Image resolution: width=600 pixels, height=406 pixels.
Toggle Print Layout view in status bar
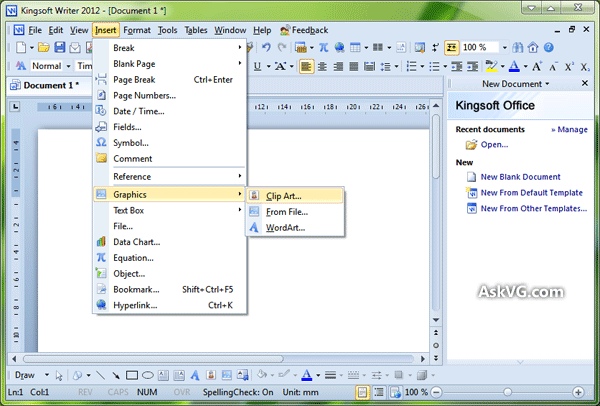[362, 392]
